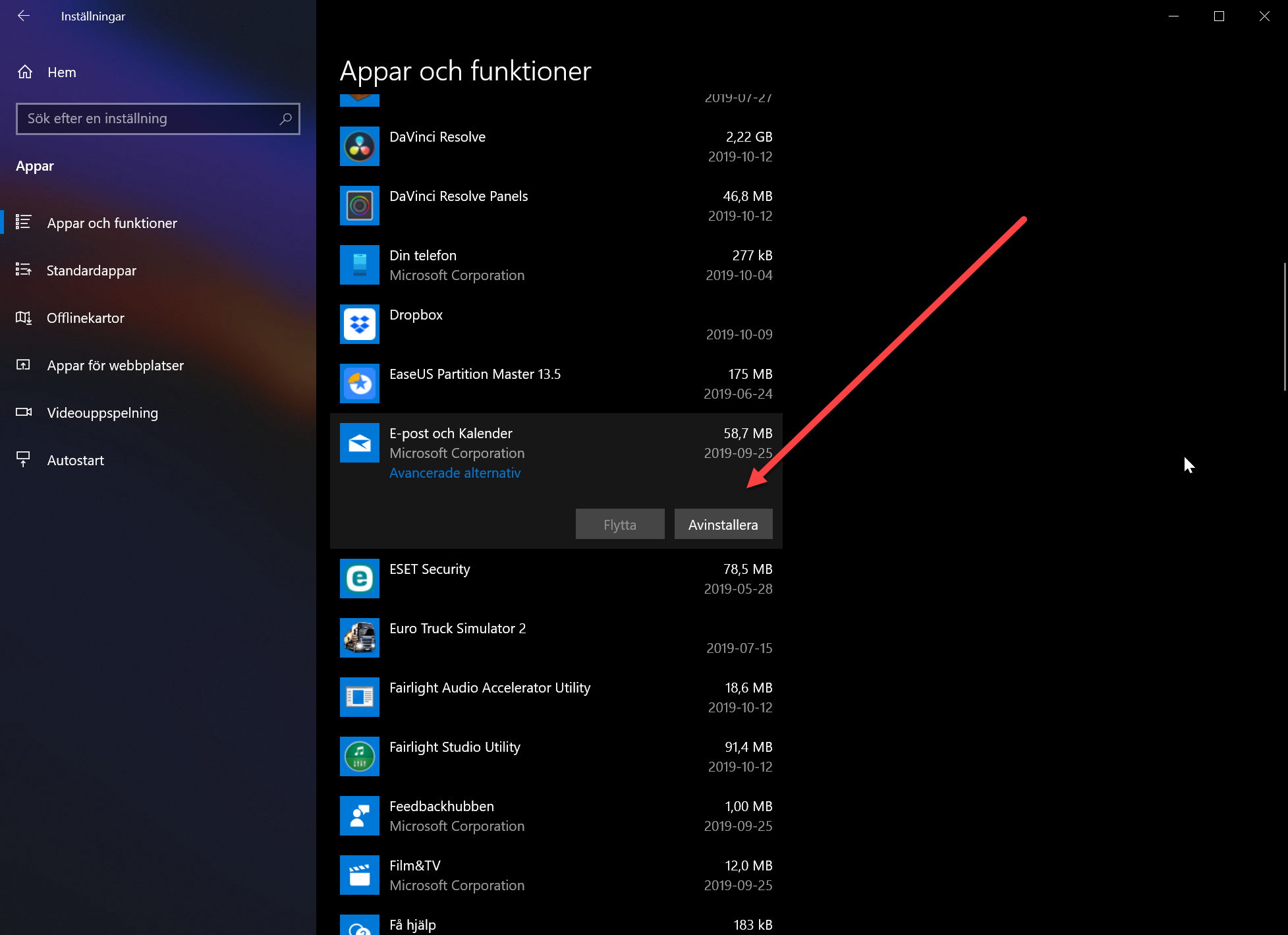Select the Fairlight Studio Utility icon
1288x935 pixels.
pyautogui.click(x=360, y=756)
